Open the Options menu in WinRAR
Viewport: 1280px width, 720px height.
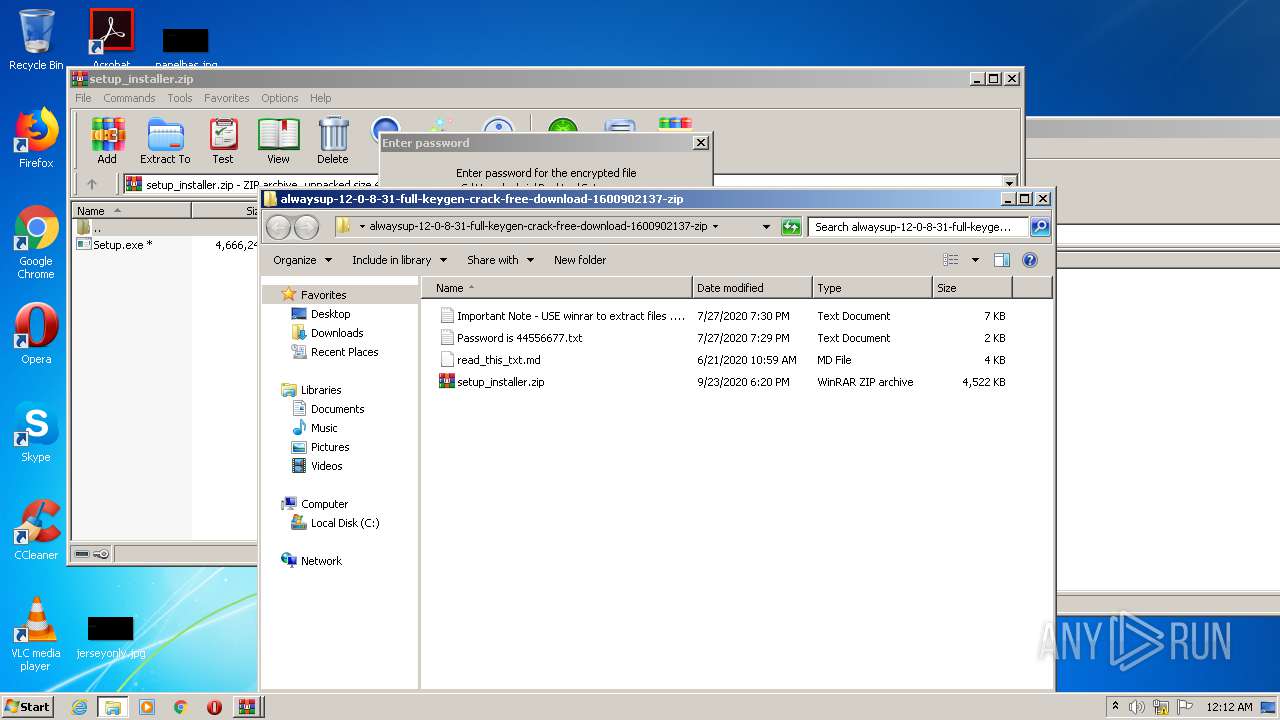[279, 98]
